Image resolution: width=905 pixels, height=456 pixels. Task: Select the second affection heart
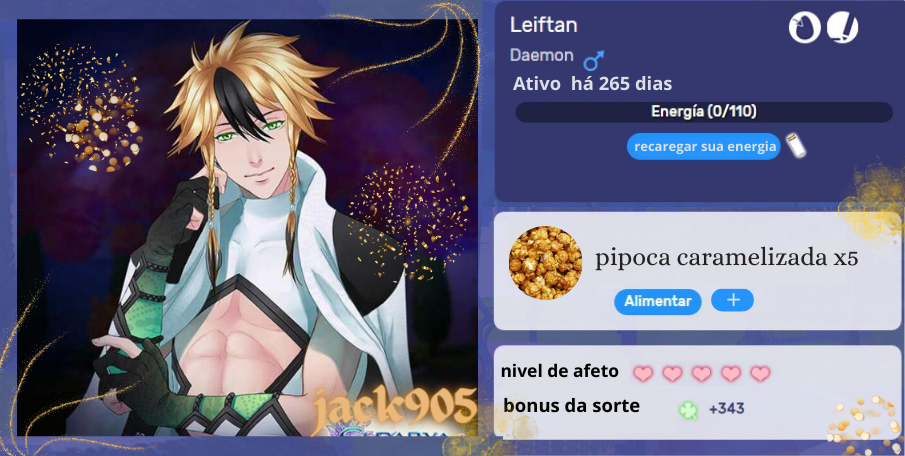coord(672,374)
